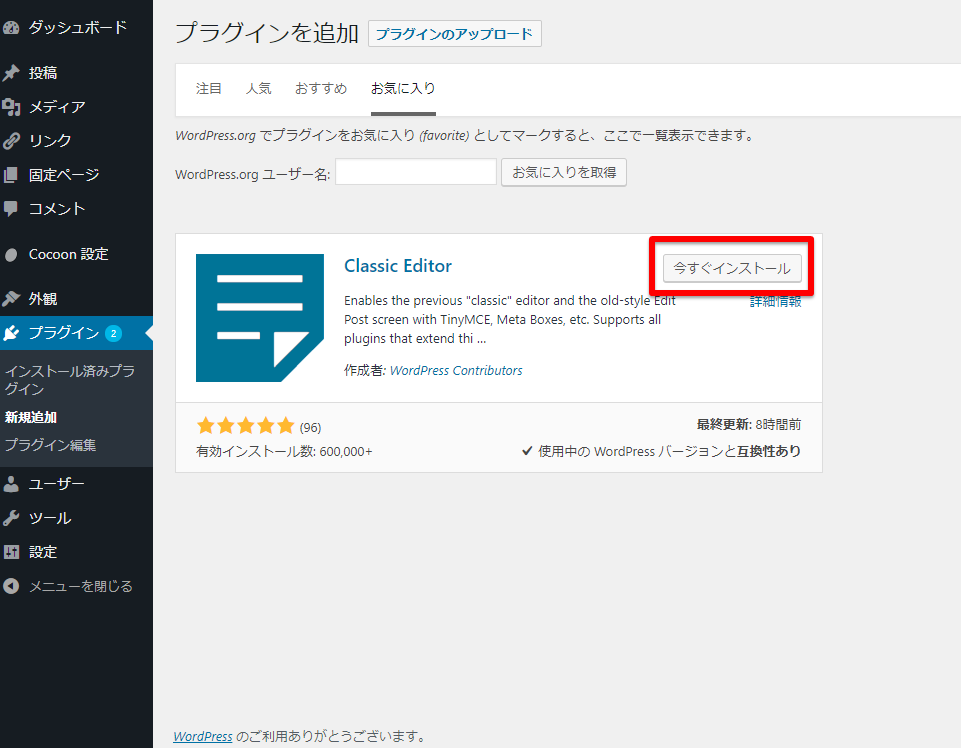Click the paintbrush icon beside 外観
961x748 pixels.
click(x=11, y=299)
